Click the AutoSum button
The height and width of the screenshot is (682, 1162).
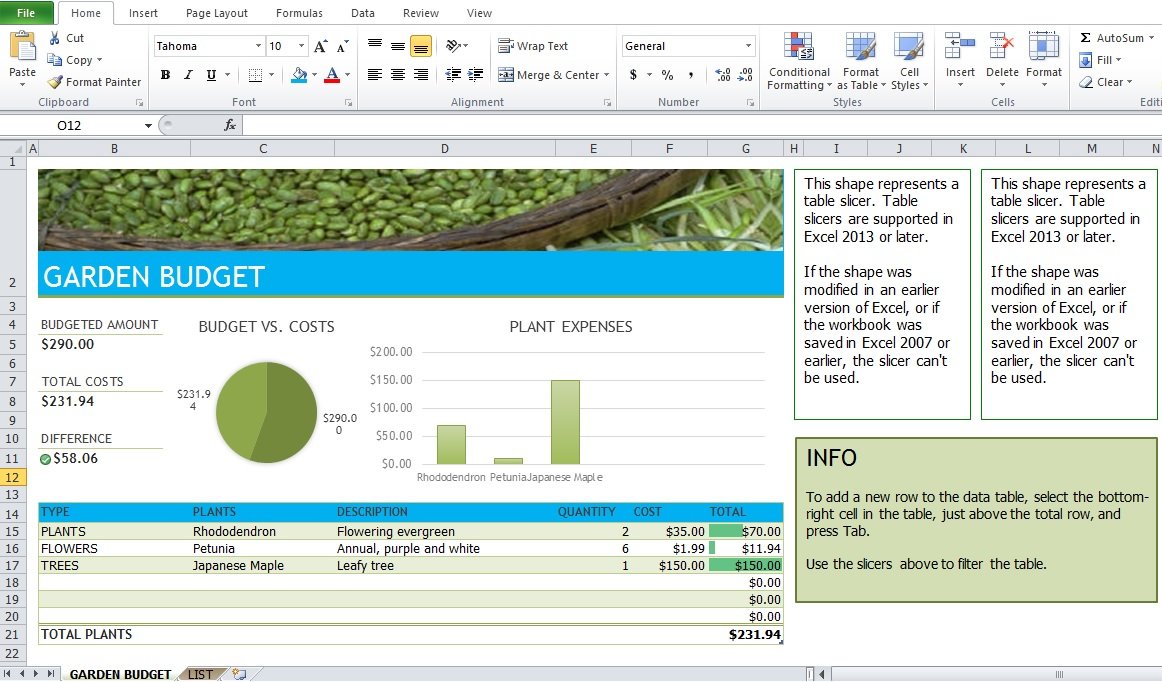[1112, 38]
